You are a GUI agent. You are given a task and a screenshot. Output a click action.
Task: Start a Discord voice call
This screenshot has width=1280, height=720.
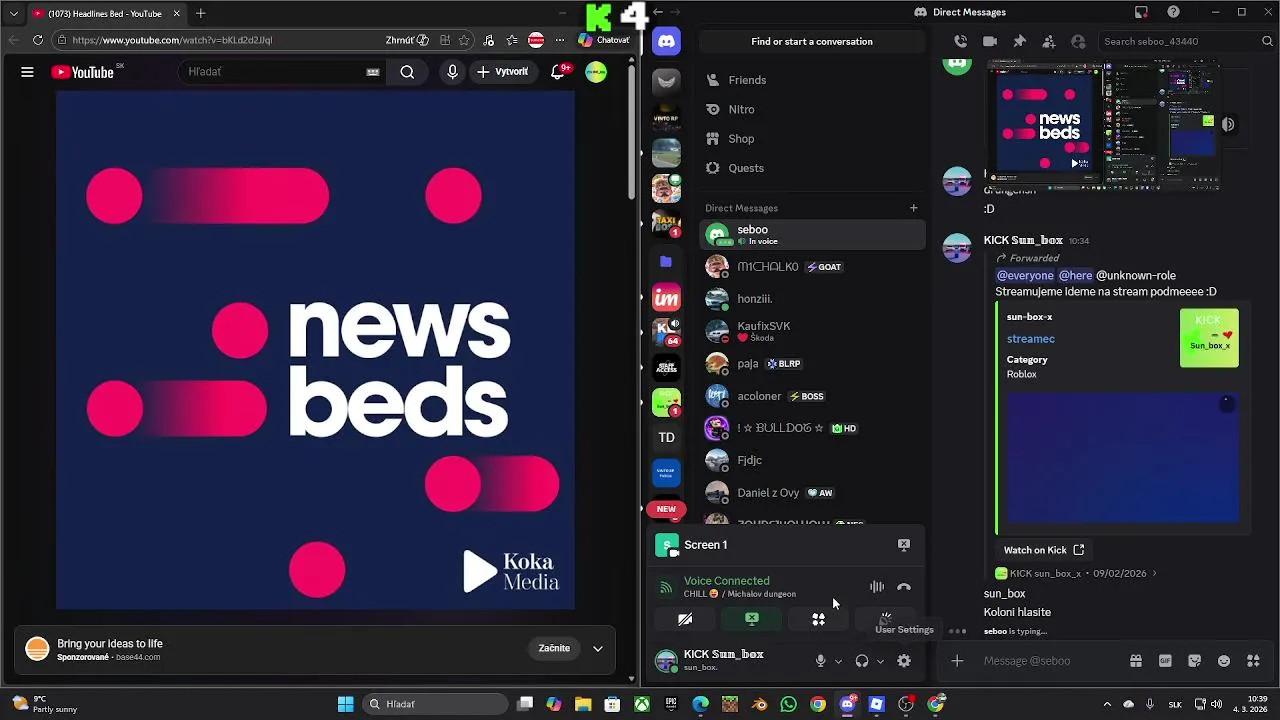961,41
